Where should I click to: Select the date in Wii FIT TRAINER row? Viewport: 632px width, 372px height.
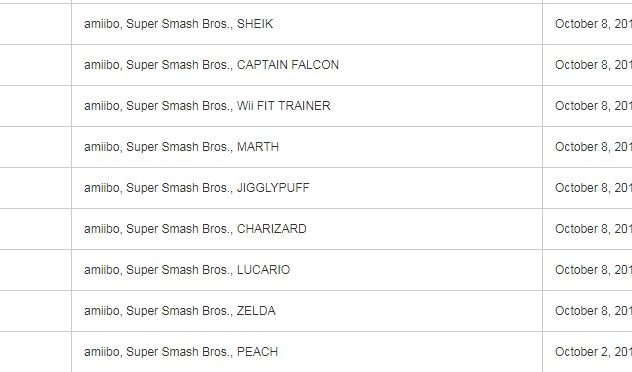coord(593,106)
